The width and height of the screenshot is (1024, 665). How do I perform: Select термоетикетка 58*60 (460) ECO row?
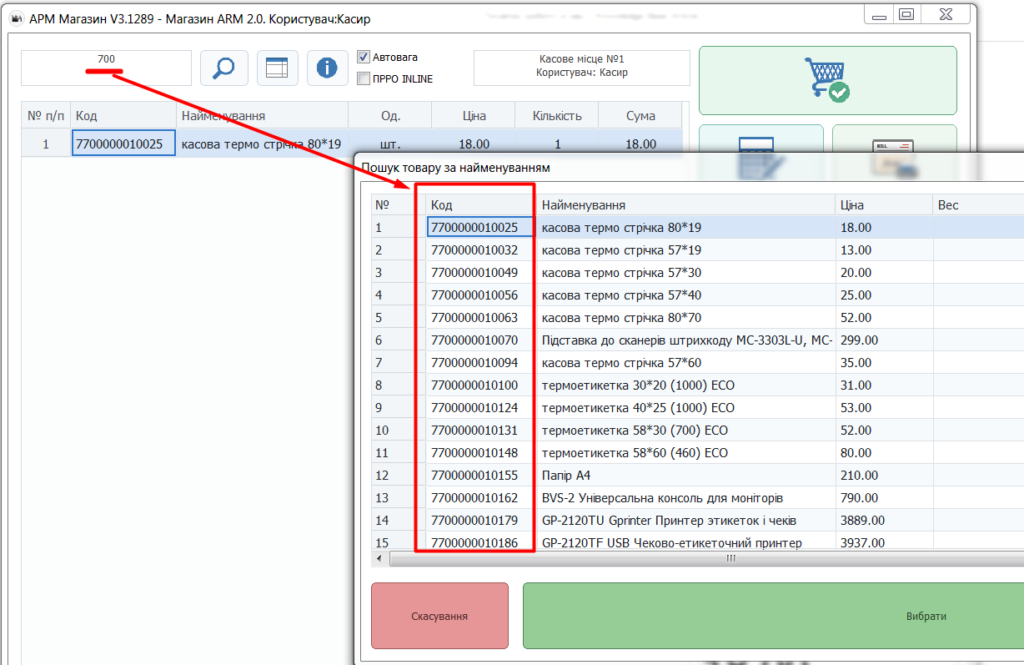click(697, 453)
